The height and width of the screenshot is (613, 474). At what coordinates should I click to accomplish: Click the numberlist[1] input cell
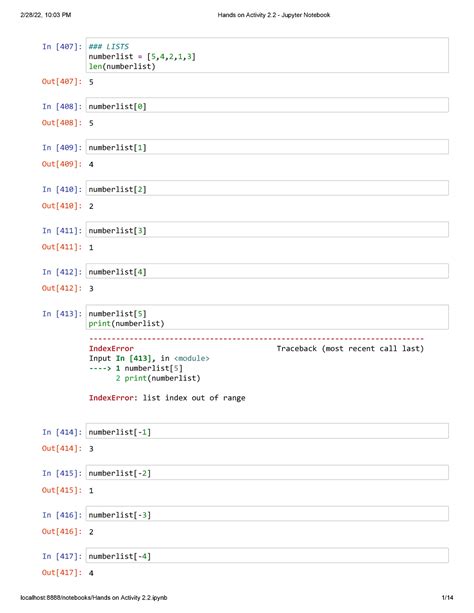point(267,147)
